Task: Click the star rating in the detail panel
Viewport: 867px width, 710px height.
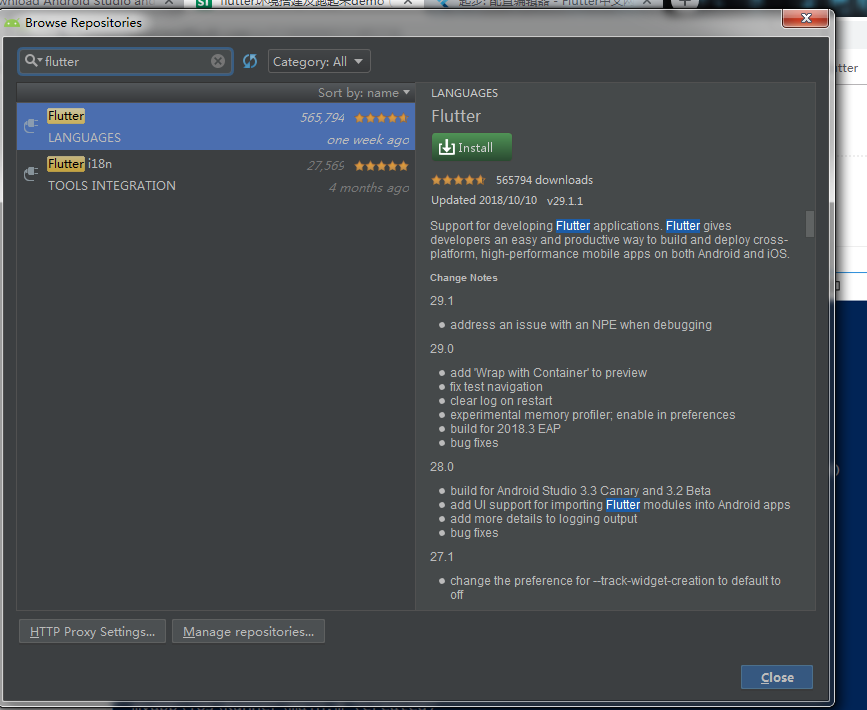Action: [x=458, y=180]
